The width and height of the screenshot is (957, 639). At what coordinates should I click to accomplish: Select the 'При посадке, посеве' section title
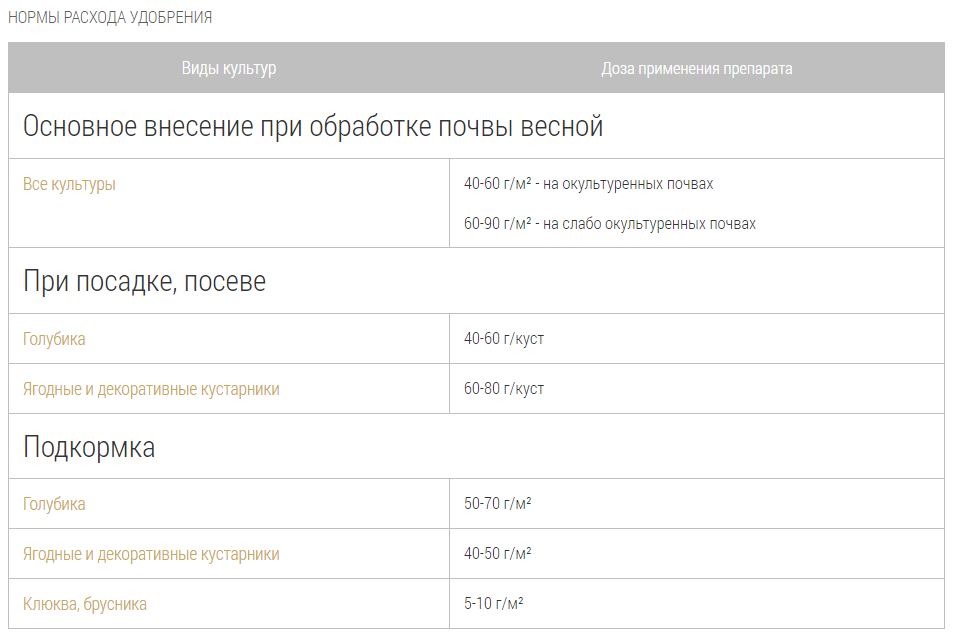coord(144,281)
